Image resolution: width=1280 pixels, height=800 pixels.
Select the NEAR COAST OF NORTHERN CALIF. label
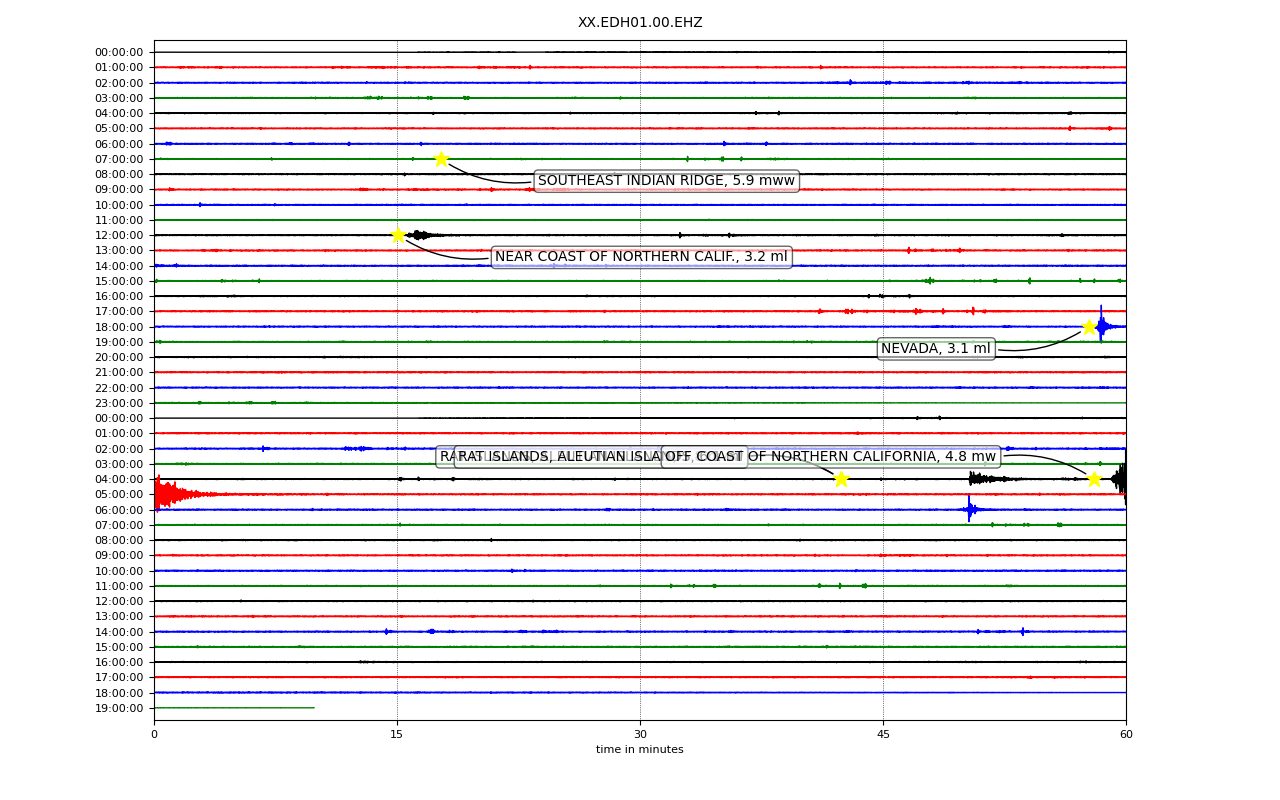tap(641, 257)
